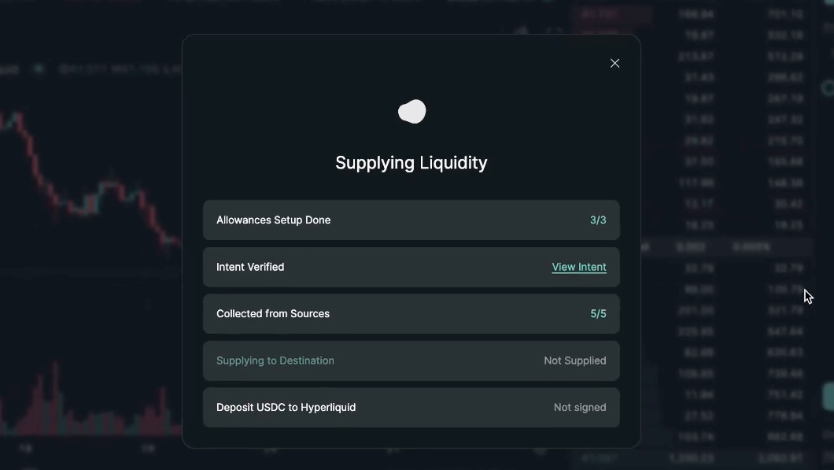Select the Deposit USDC to Hyperliquid step
The image size is (834, 470).
click(411, 407)
